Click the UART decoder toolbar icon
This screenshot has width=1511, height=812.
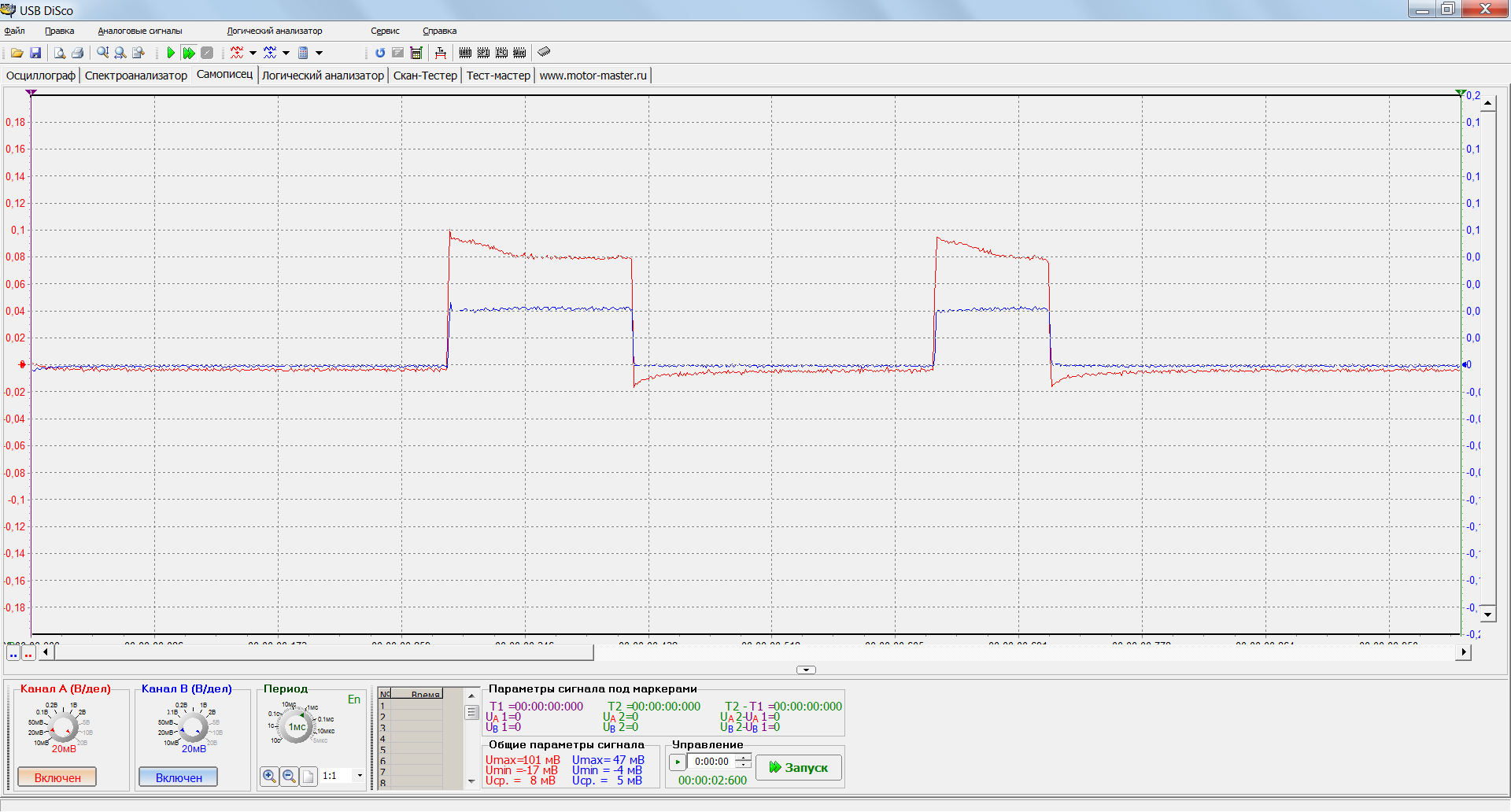(465, 53)
